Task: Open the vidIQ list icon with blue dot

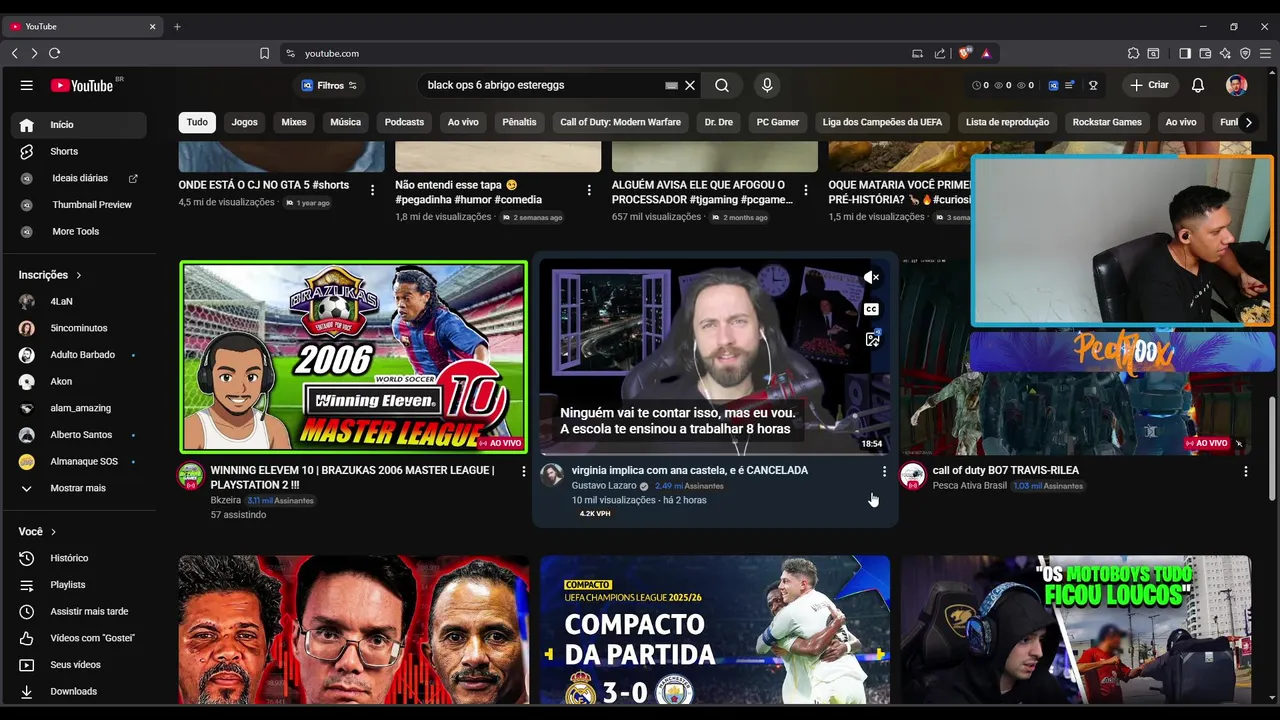Action: click(x=1070, y=85)
